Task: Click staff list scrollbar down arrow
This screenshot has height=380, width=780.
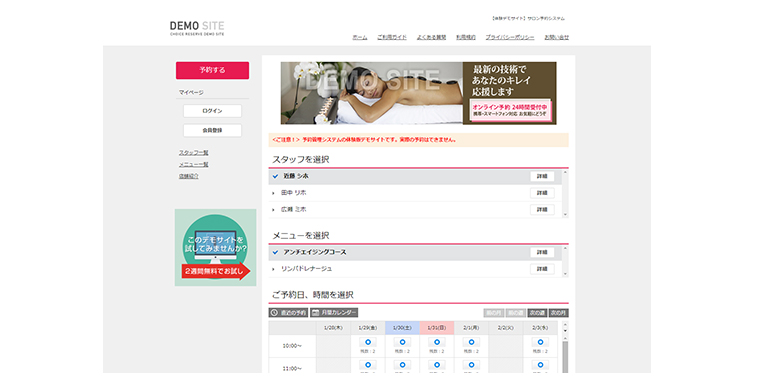Action: [x=565, y=214]
